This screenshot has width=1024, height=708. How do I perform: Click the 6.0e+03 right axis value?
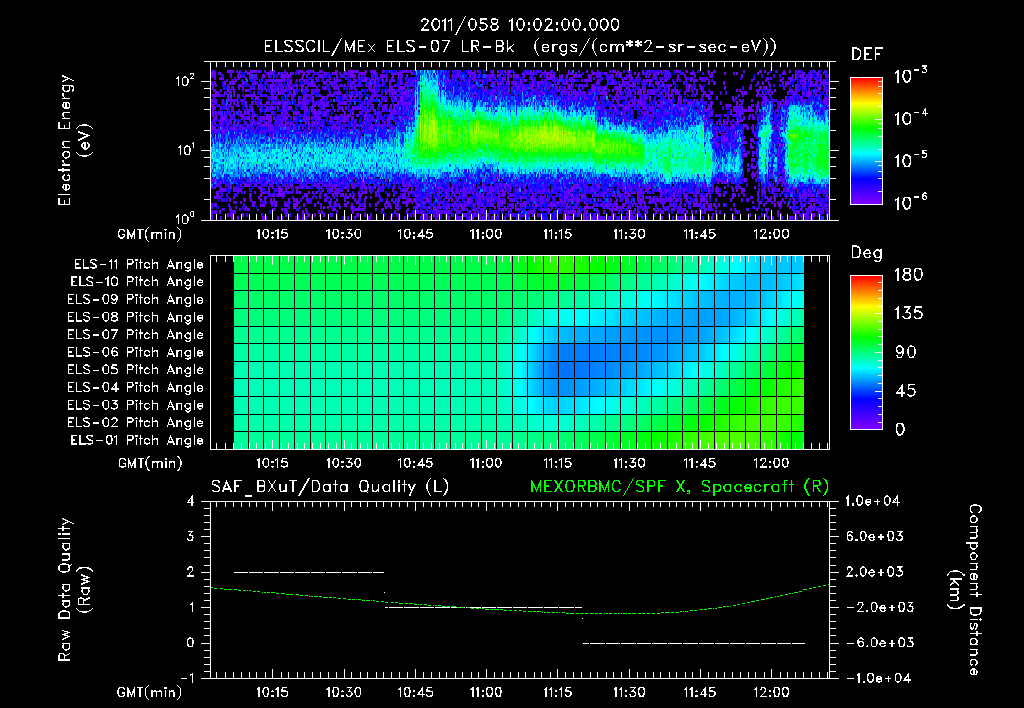pyautogui.click(x=875, y=536)
